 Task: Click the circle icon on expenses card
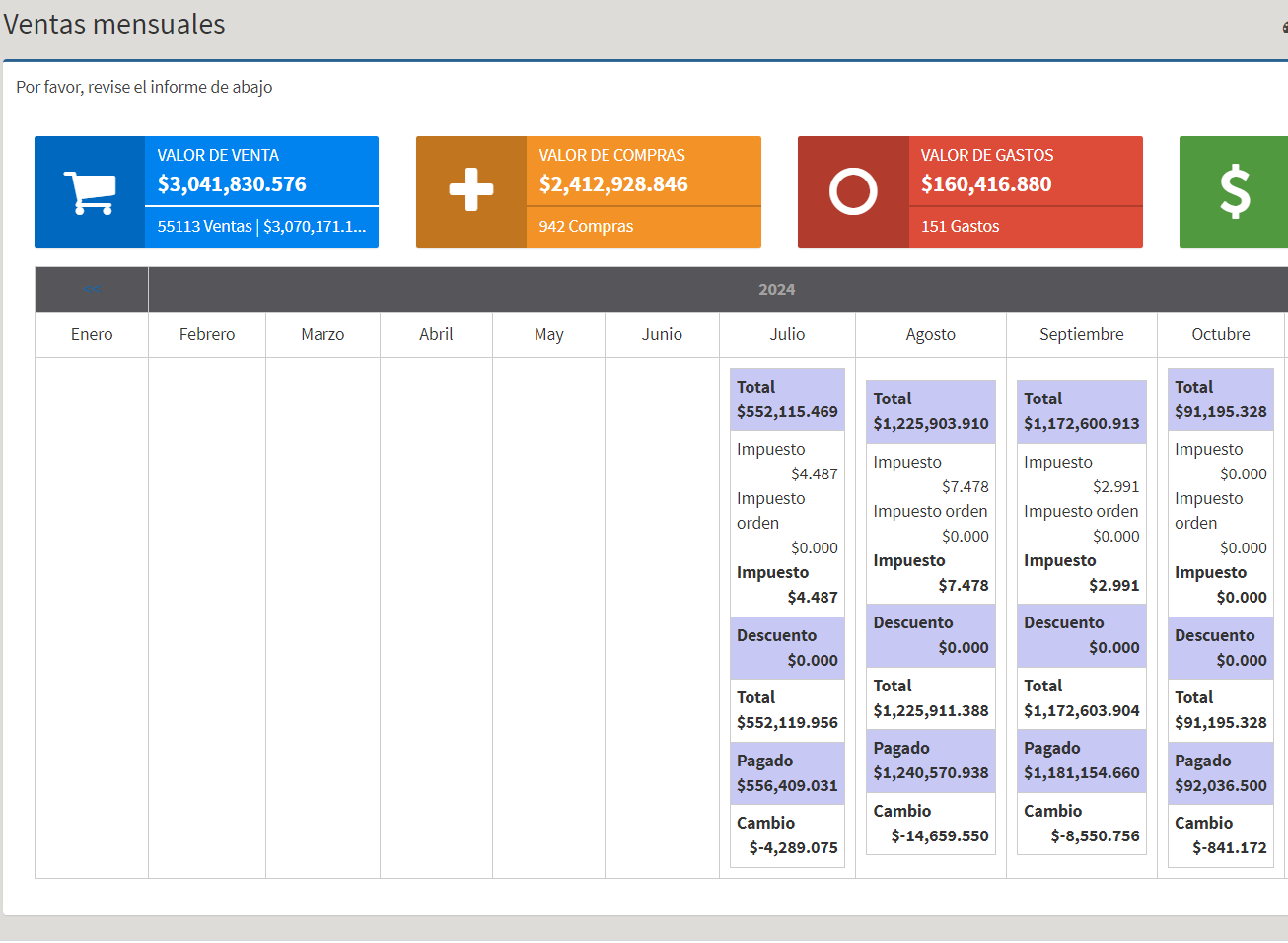click(x=853, y=192)
